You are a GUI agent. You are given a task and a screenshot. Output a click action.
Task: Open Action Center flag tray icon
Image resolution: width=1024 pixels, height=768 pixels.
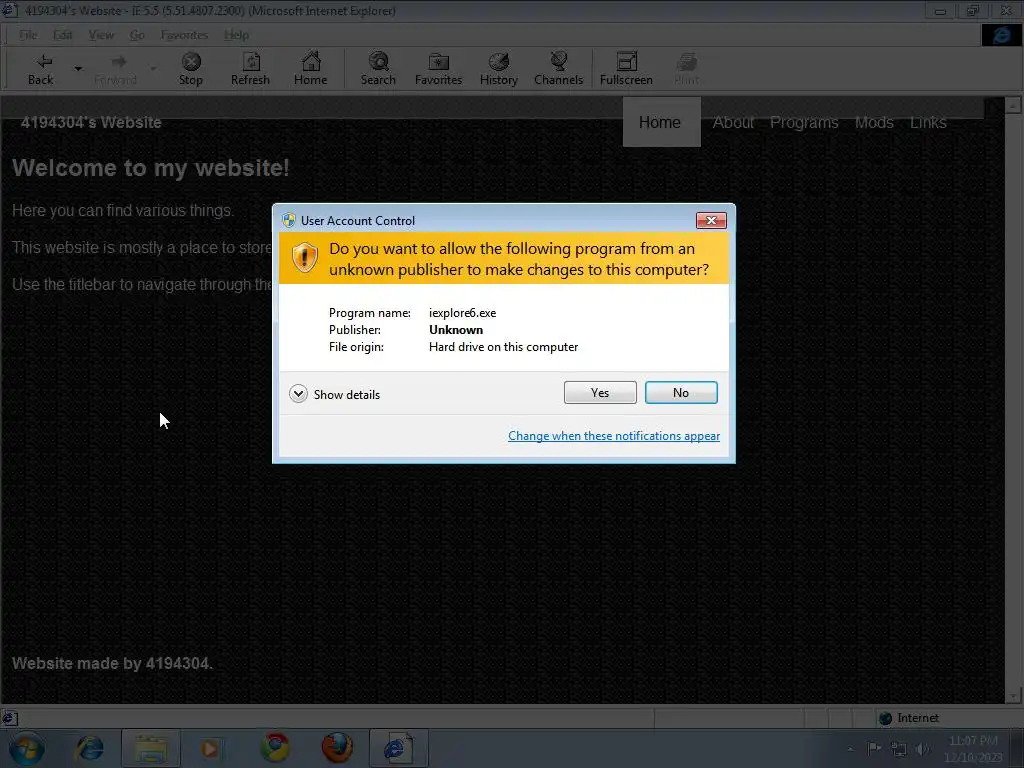pyautogui.click(x=873, y=748)
